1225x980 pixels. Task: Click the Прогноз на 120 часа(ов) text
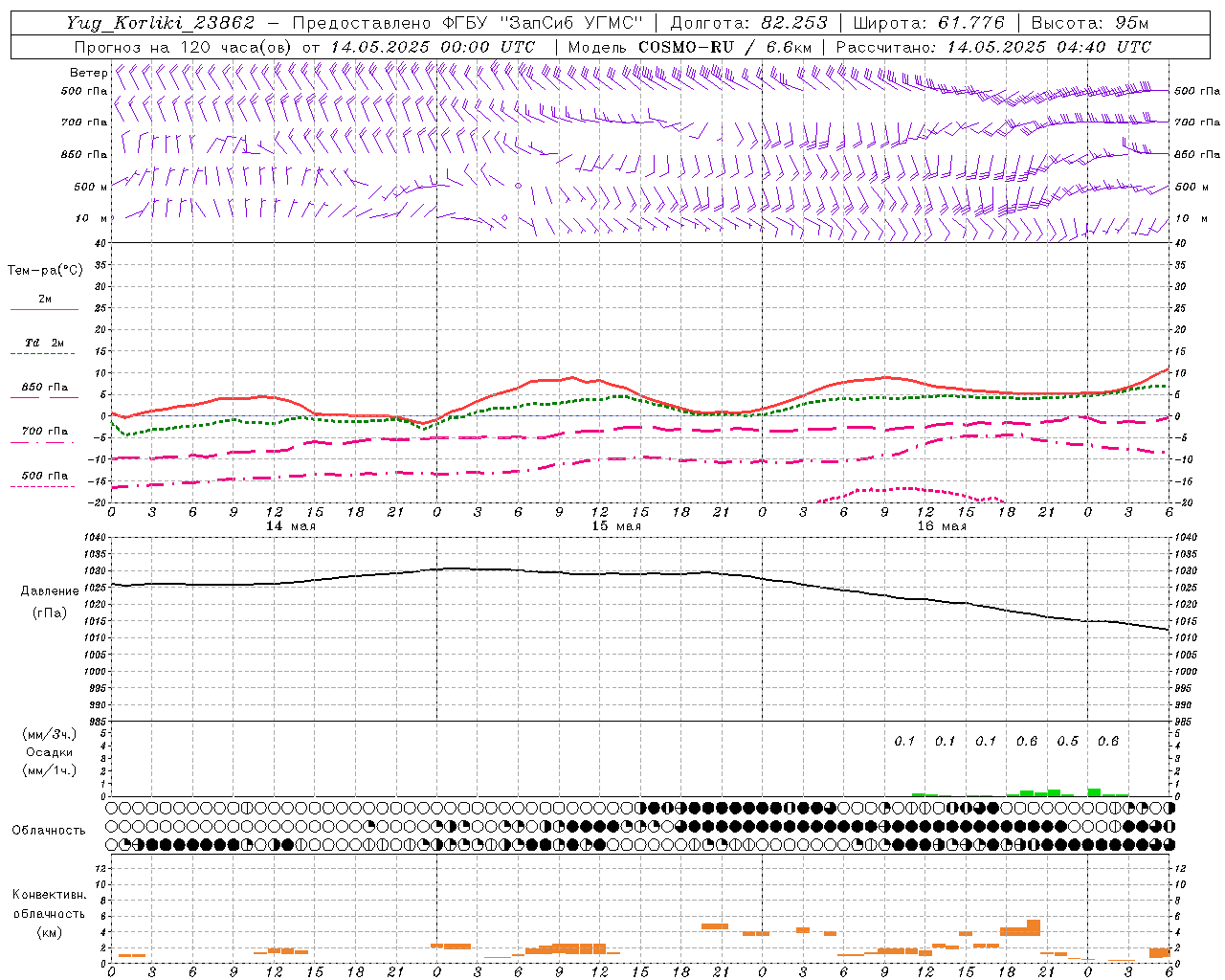click(x=184, y=47)
